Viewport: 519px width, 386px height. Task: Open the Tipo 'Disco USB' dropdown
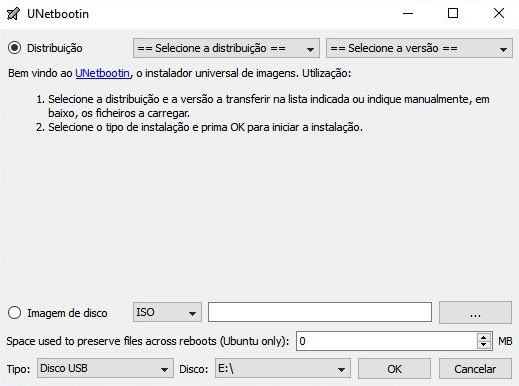(105, 368)
